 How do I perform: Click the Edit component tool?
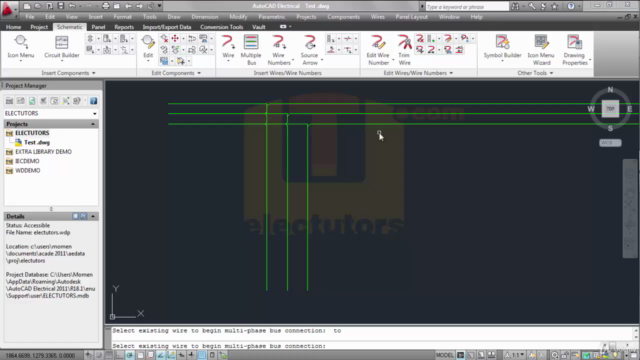[x=148, y=47]
